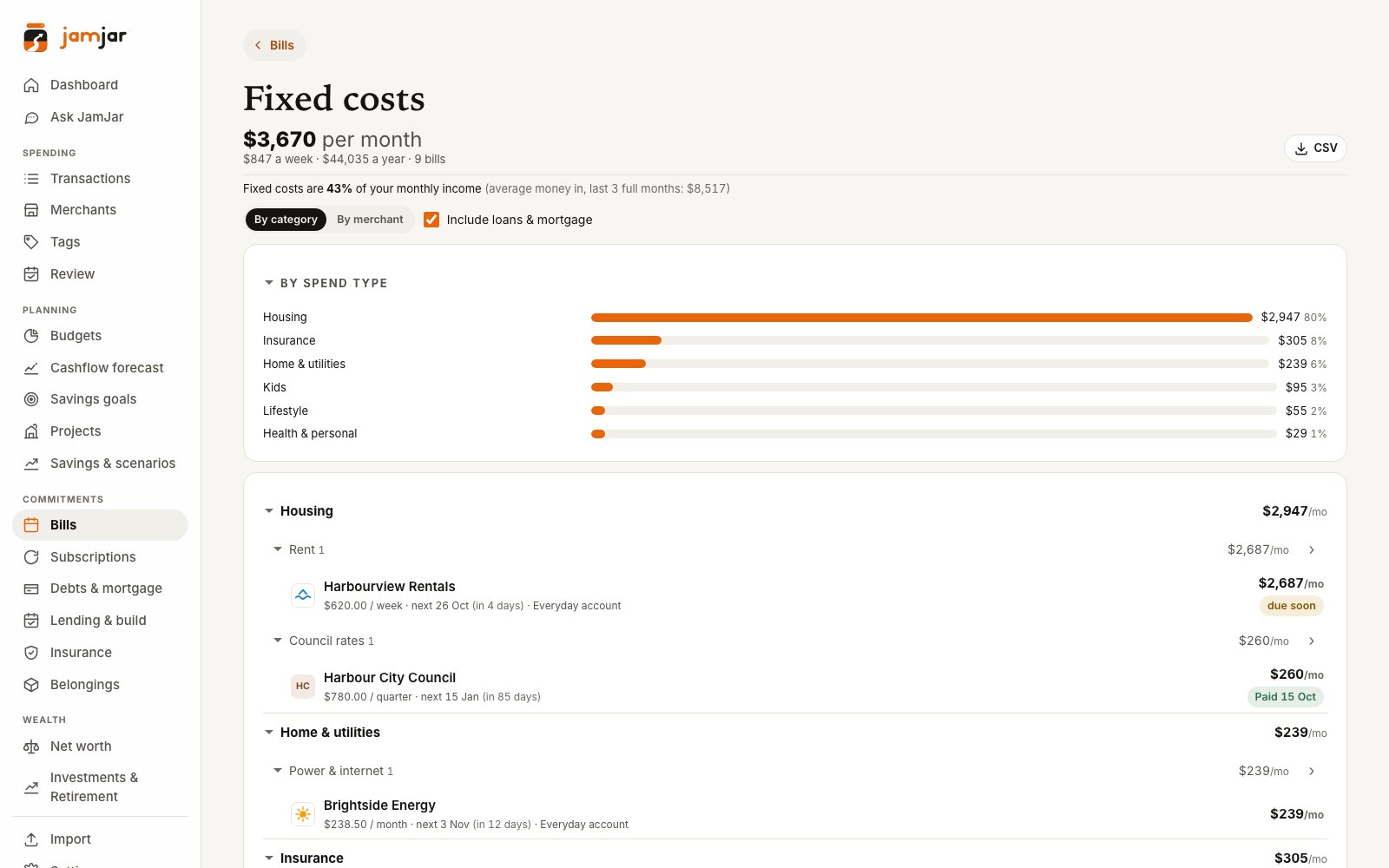Open Belongings box icon

[x=31, y=685]
